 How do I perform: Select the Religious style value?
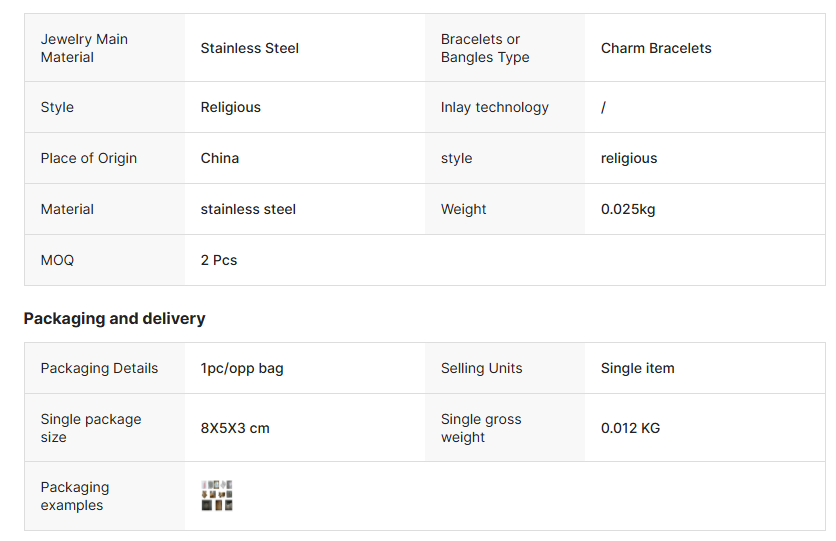[x=230, y=107]
